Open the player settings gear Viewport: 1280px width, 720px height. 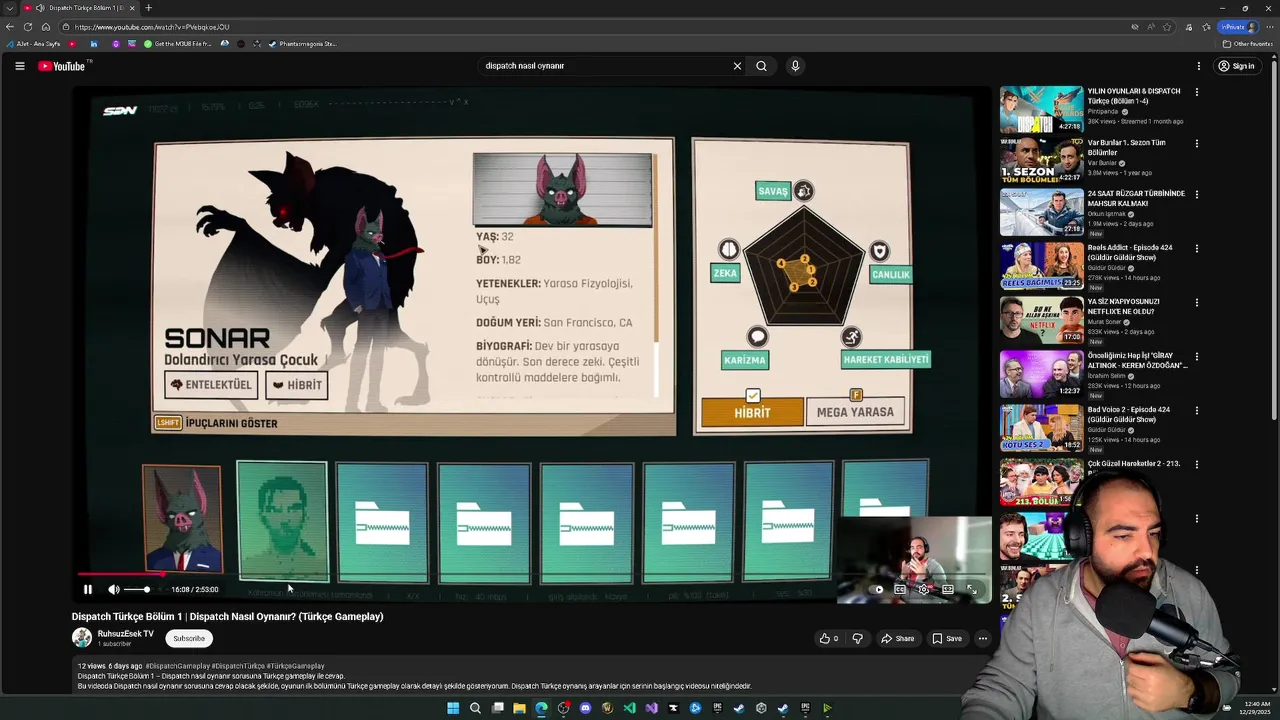[x=923, y=590]
